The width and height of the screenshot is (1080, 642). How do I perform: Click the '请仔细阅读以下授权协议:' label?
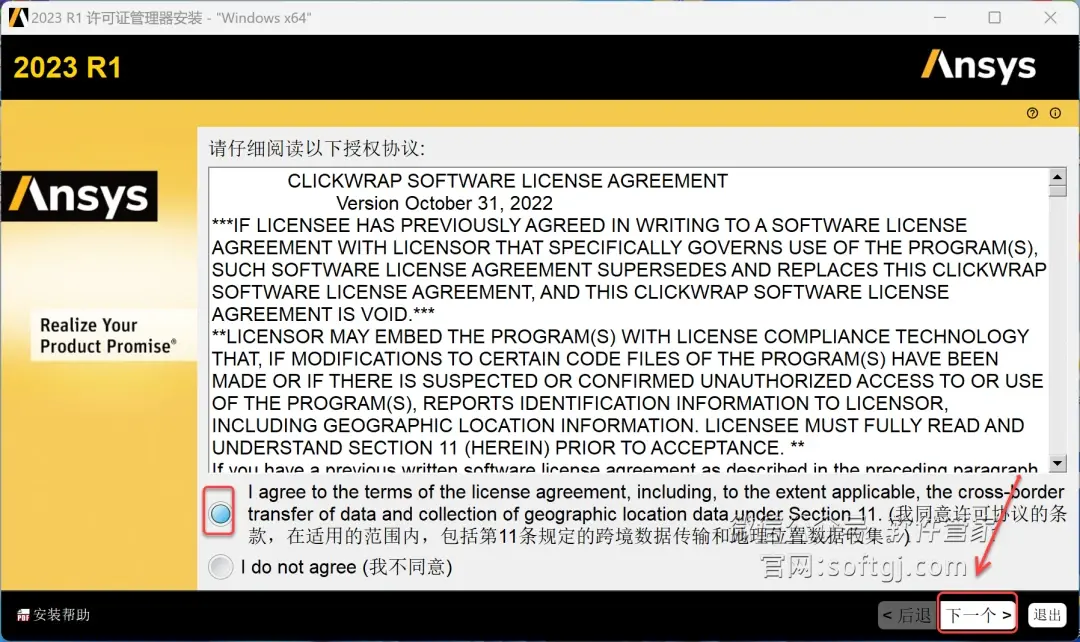(x=318, y=148)
